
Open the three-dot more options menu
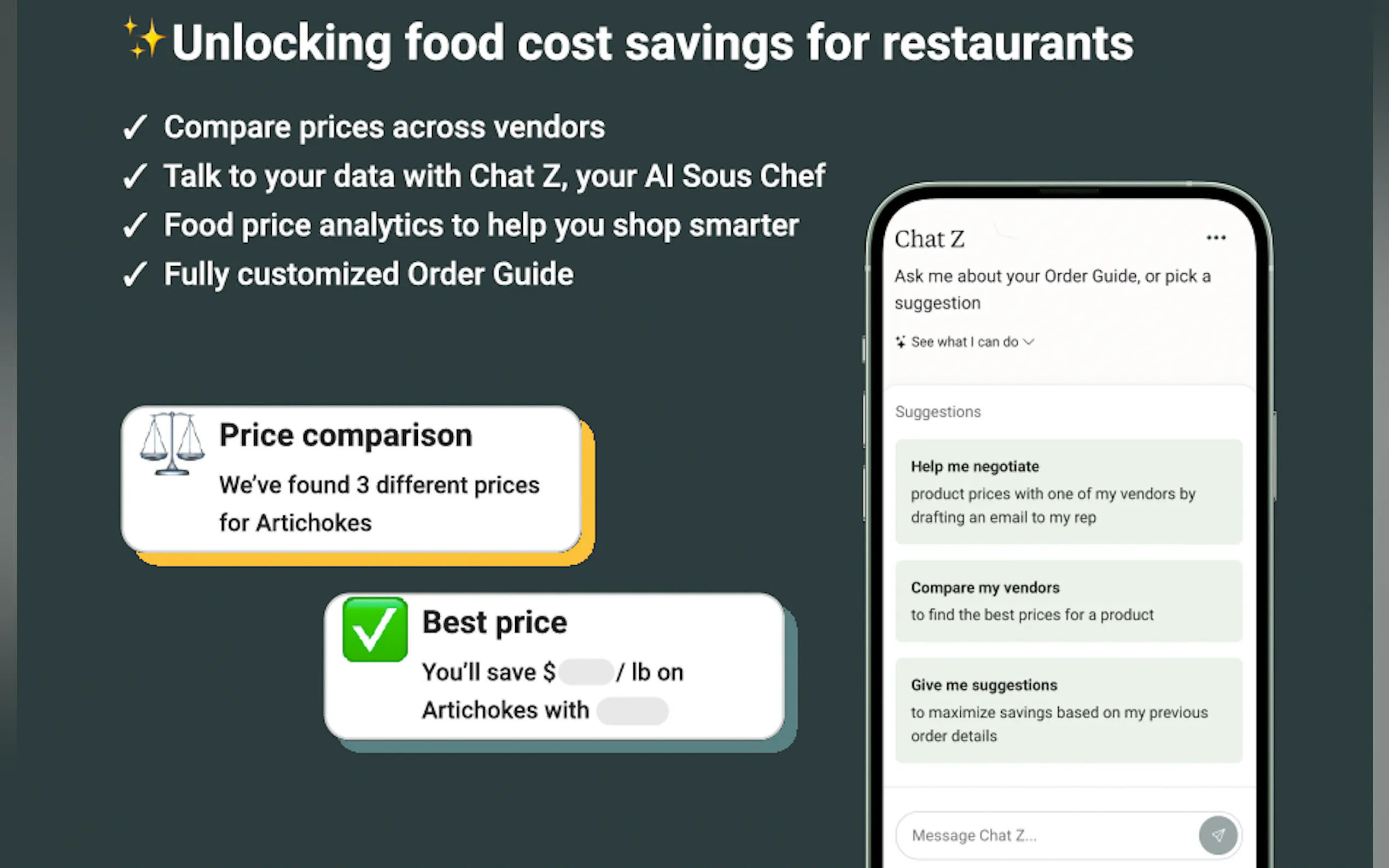[1216, 238]
